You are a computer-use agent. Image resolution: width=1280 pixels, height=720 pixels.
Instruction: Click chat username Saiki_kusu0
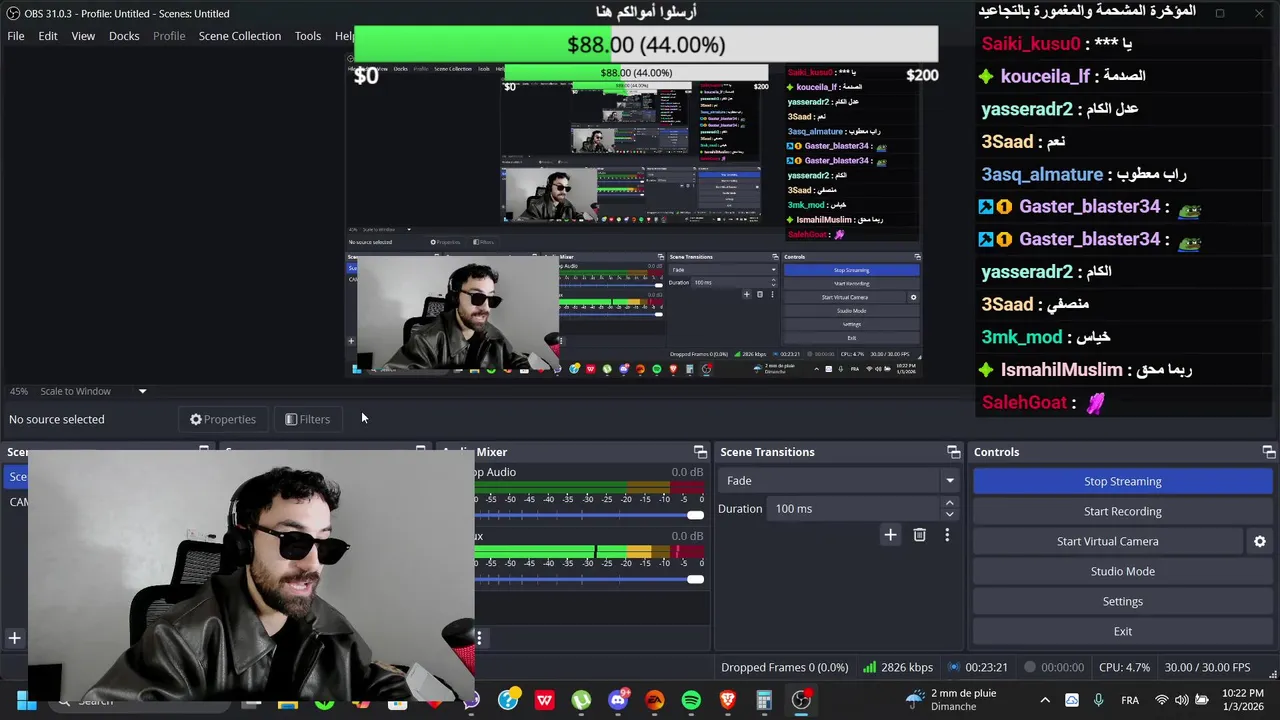coord(1031,44)
